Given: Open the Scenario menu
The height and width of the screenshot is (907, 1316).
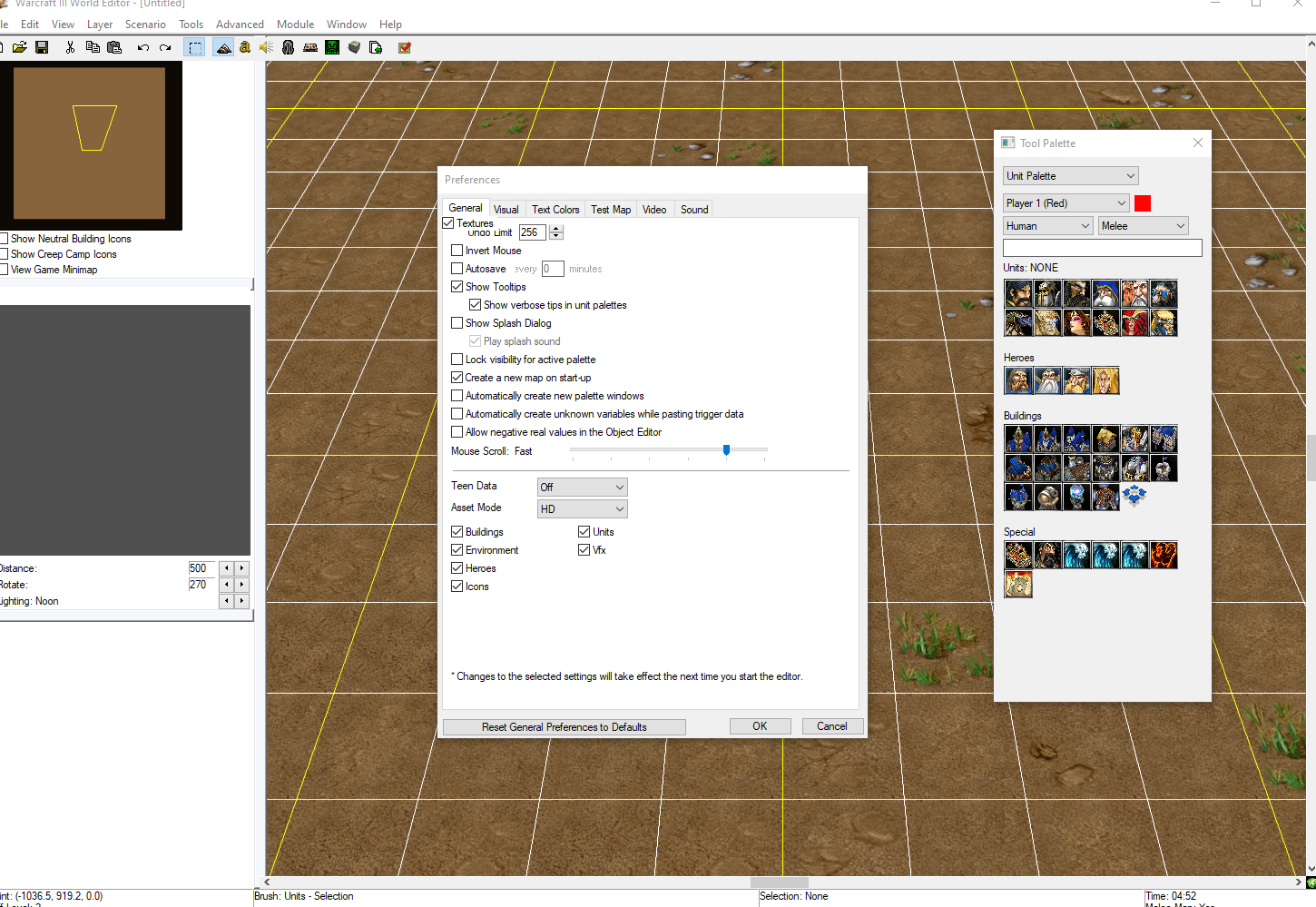Looking at the screenshot, I should pos(145,25).
